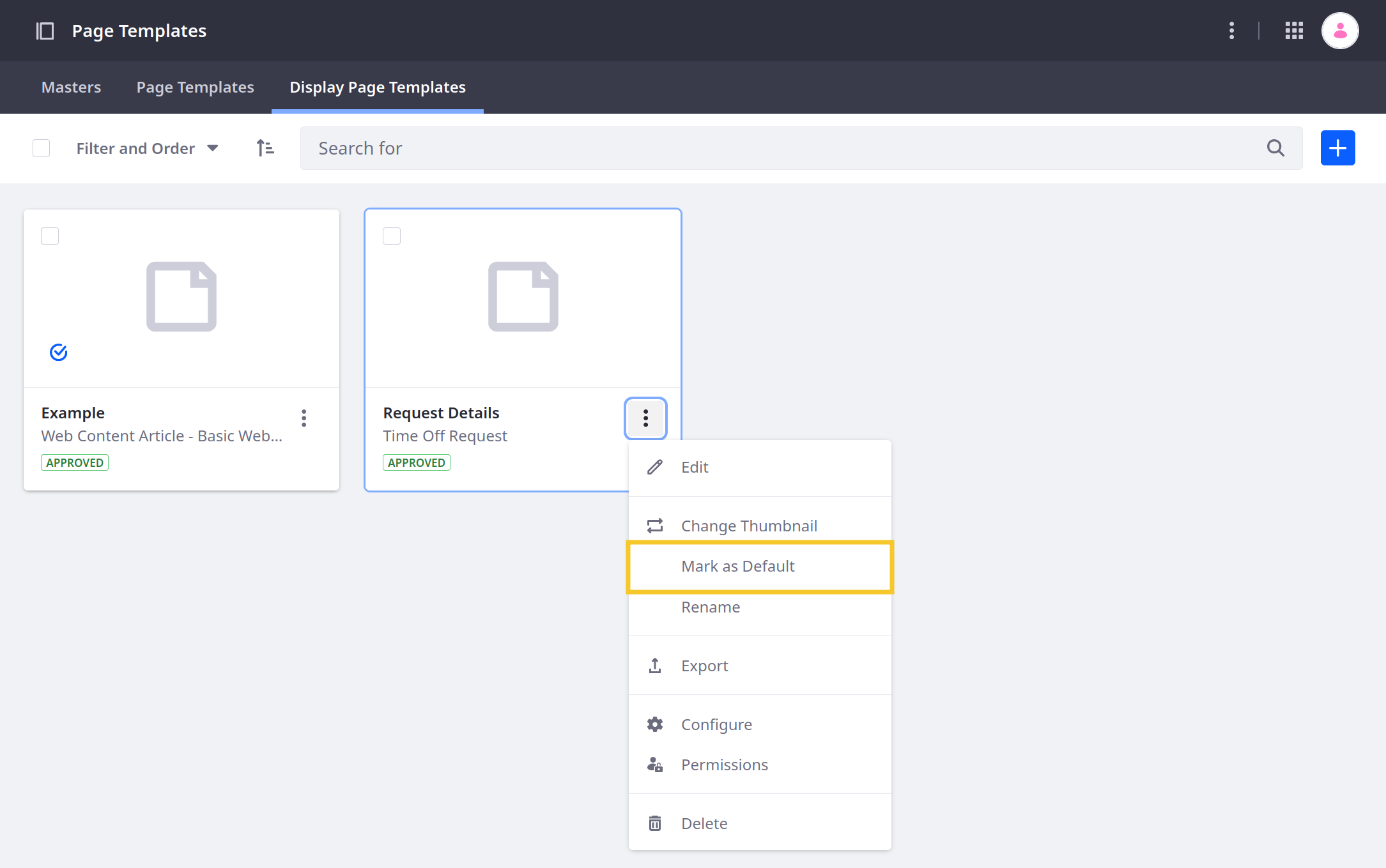Click the pencil icon beside Edit
Image resolution: width=1386 pixels, height=868 pixels.
[x=655, y=468]
